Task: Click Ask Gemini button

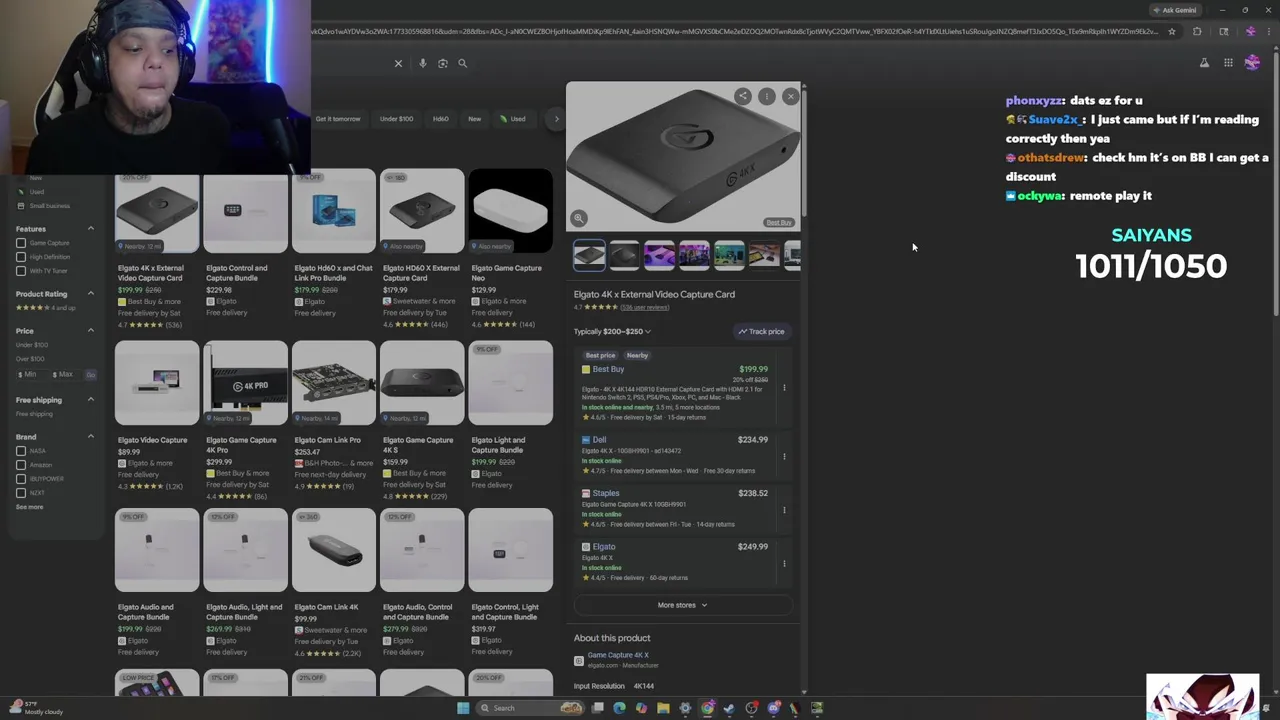Action: [x=1174, y=10]
